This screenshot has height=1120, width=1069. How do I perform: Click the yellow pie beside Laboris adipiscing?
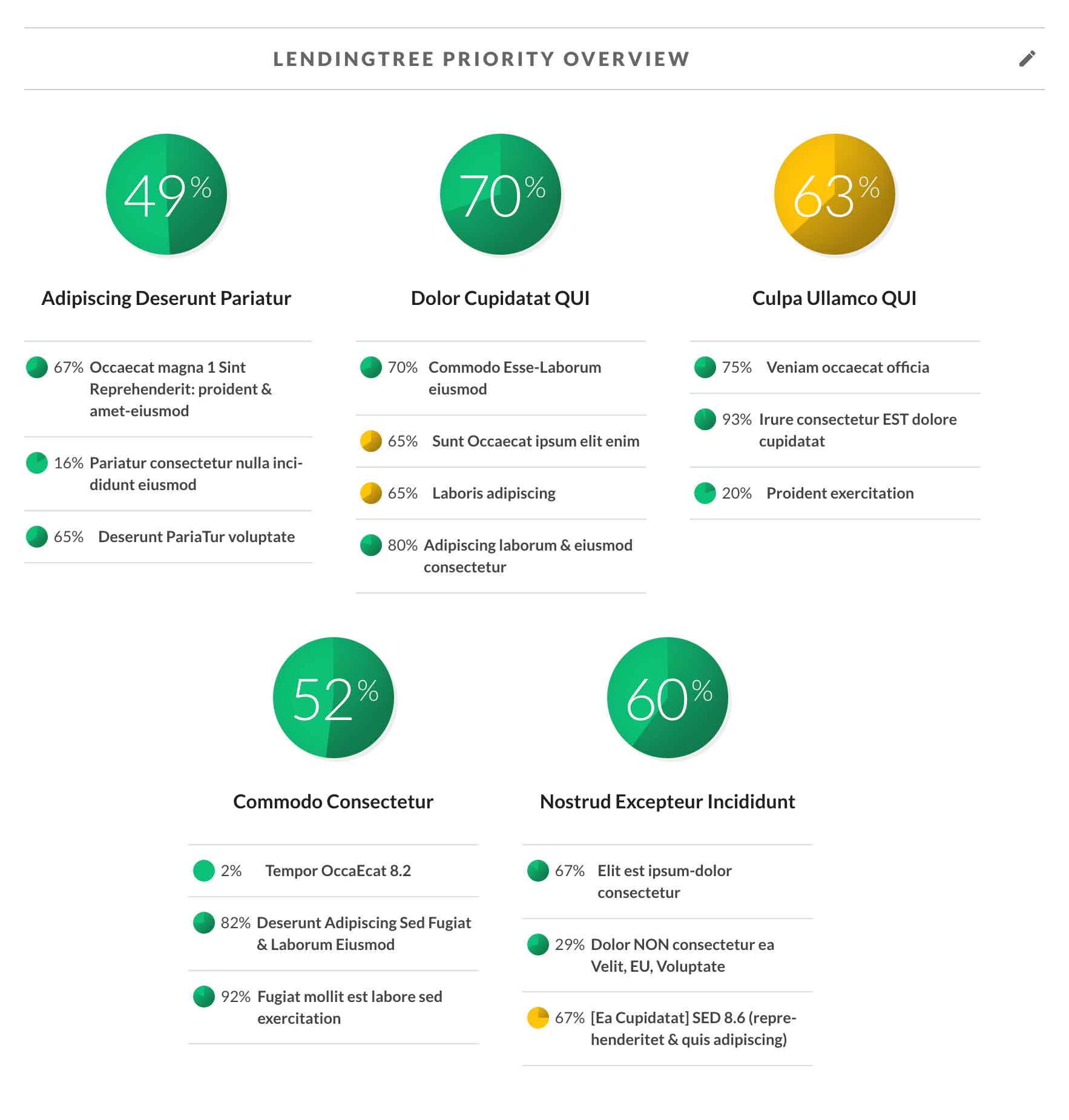point(370,494)
